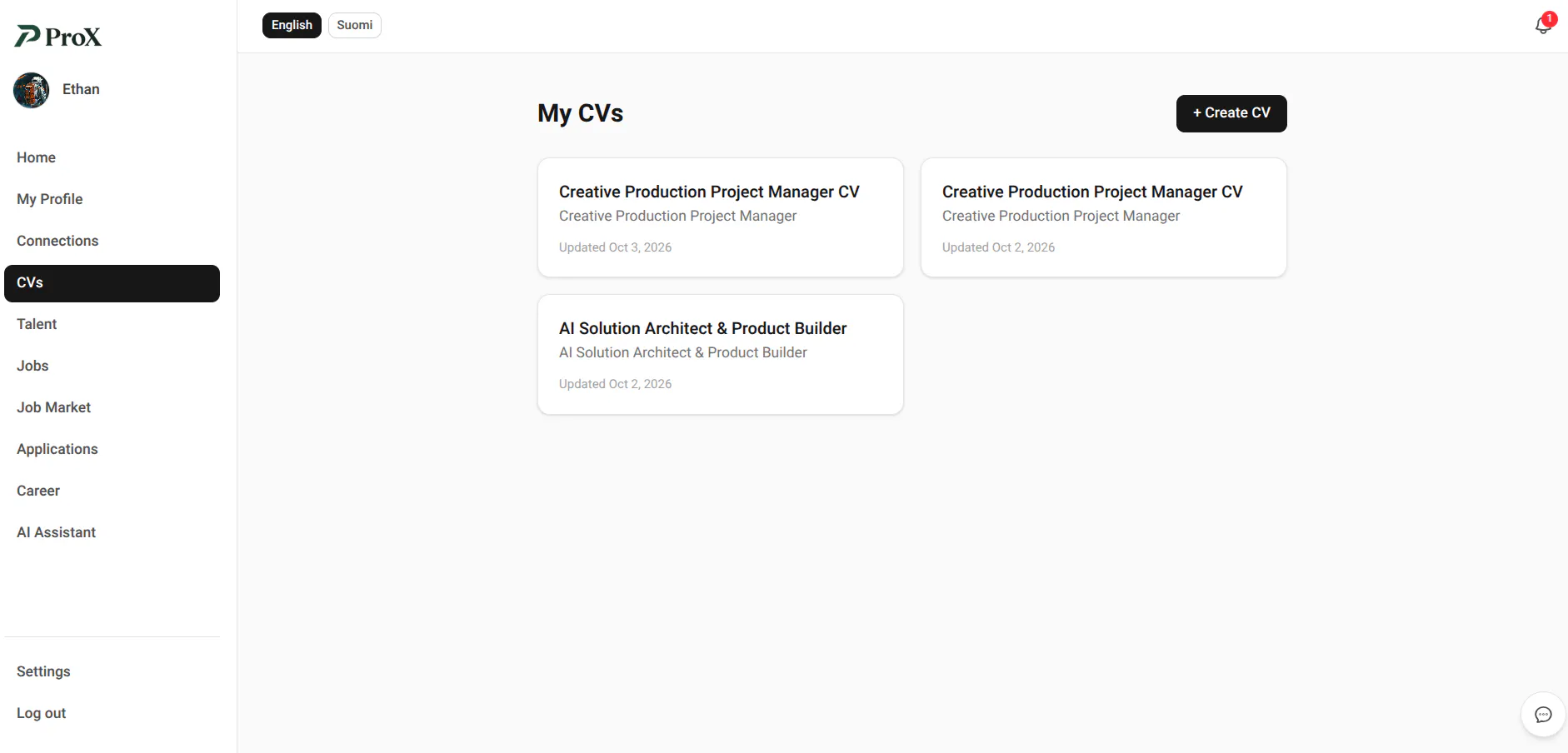Open the Career section
1568x753 pixels.
[x=112, y=491]
